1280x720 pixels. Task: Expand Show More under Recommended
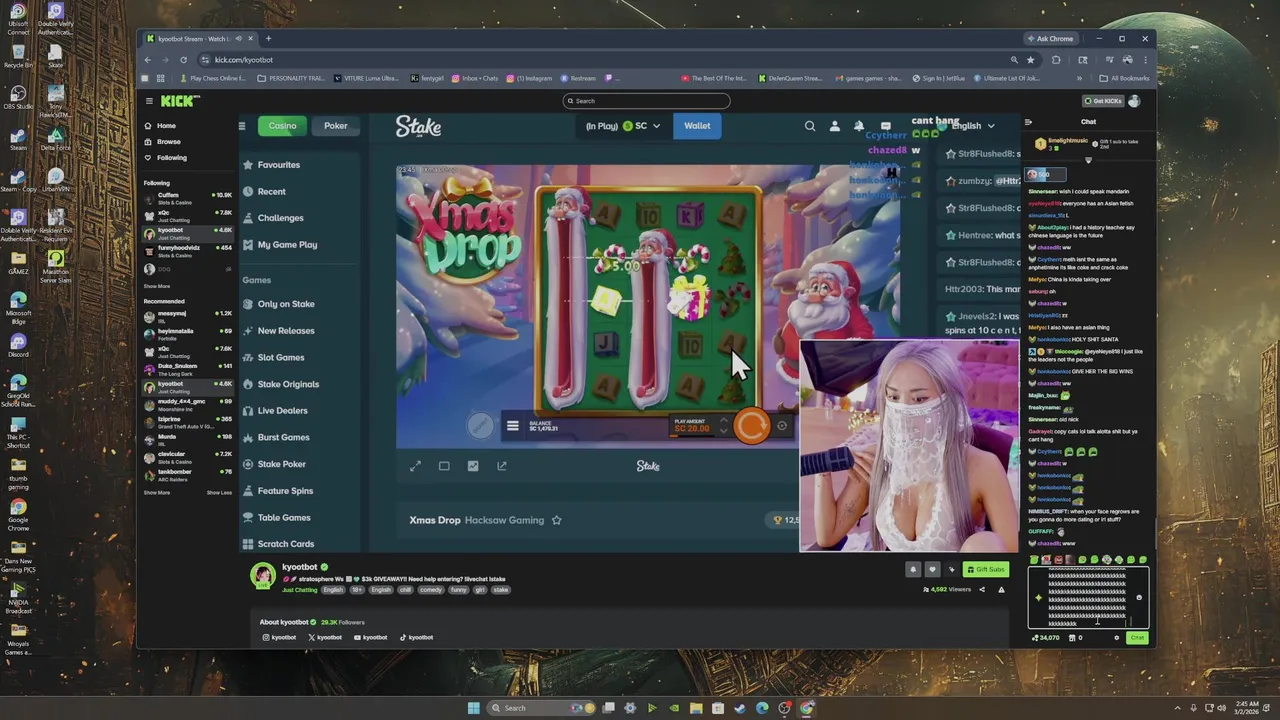click(156, 493)
